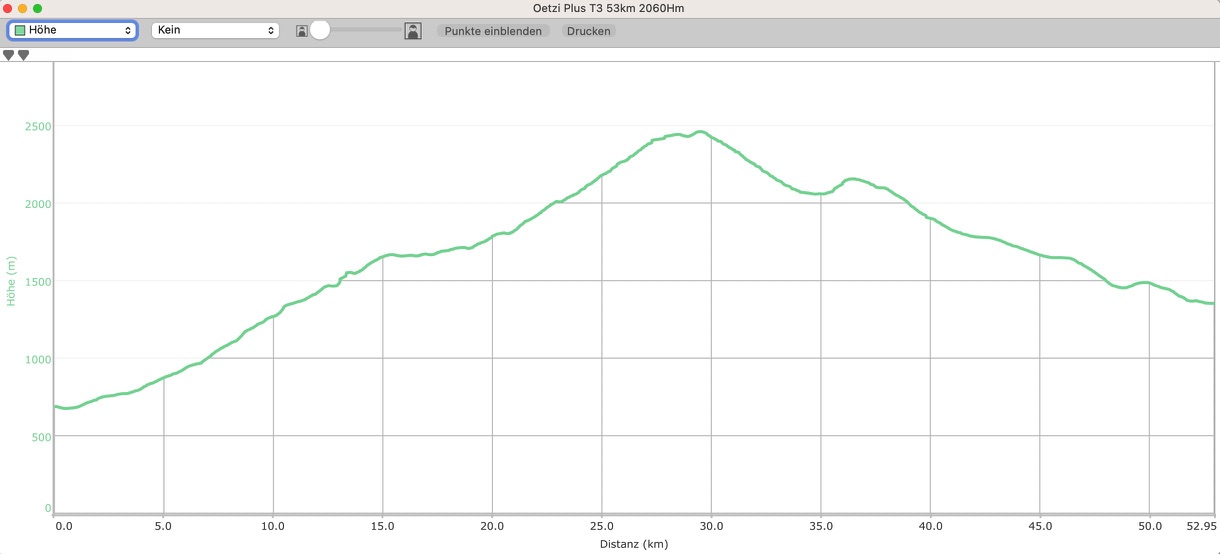The image size is (1220, 554).
Task: Toggle Punkte einblenden to show points
Action: point(493,31)
